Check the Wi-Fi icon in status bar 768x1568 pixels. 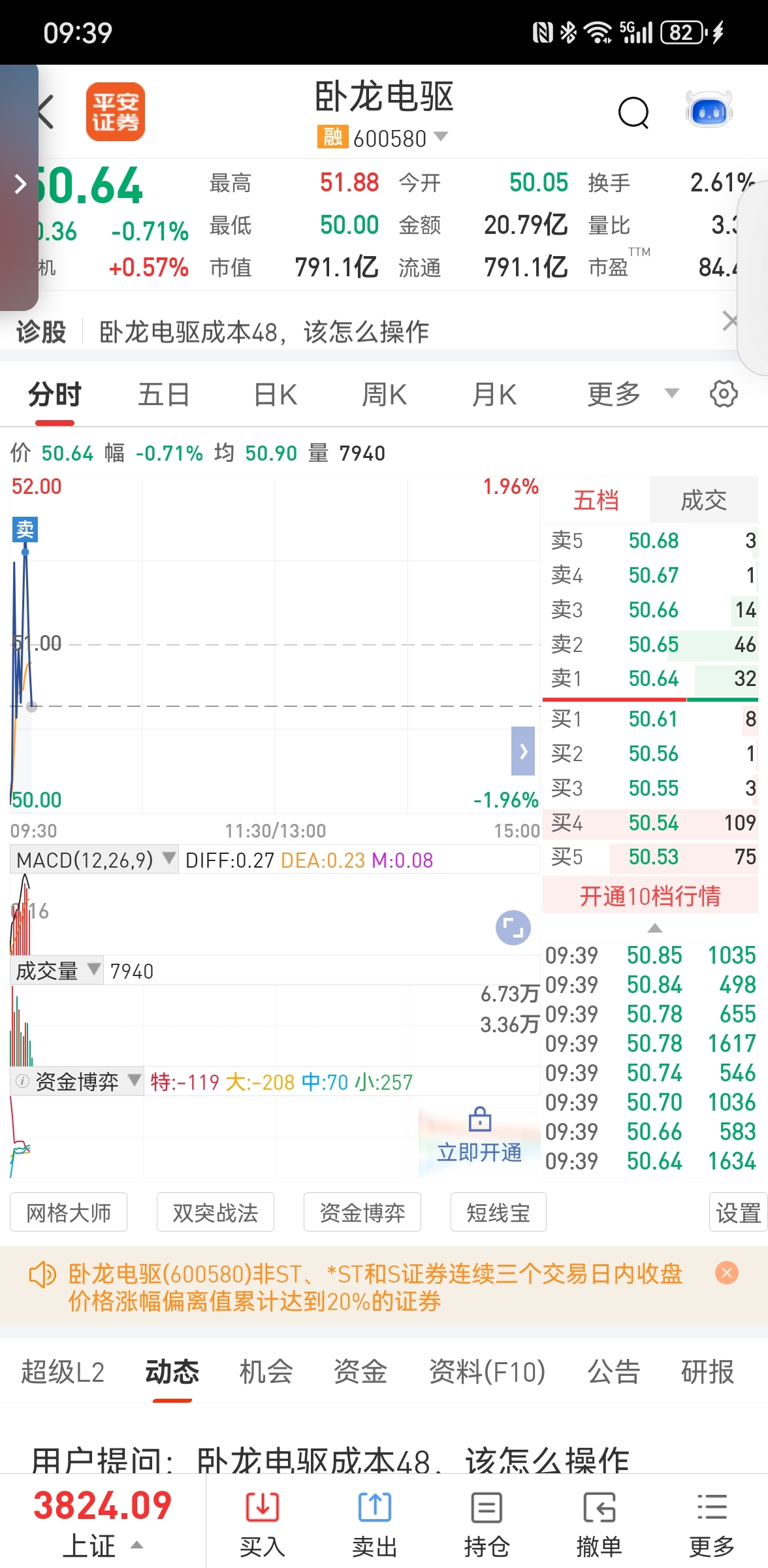[x=598, y=32]
